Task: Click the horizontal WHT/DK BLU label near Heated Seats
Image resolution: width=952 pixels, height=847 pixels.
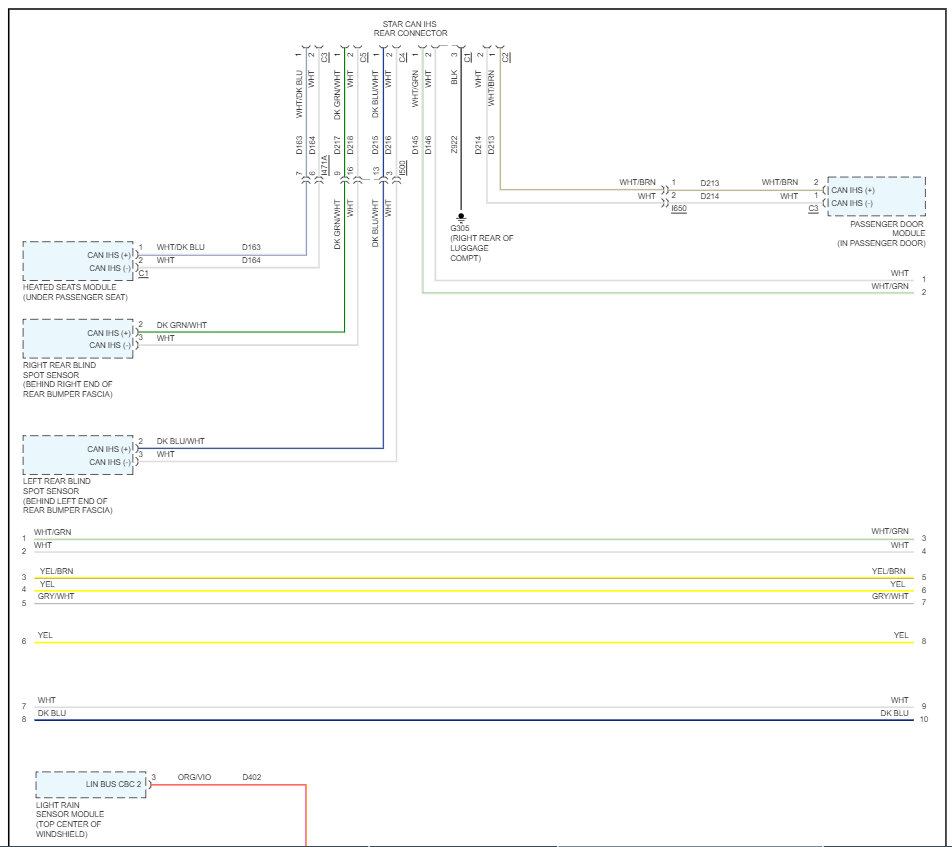Action: (x=180, y=247)
